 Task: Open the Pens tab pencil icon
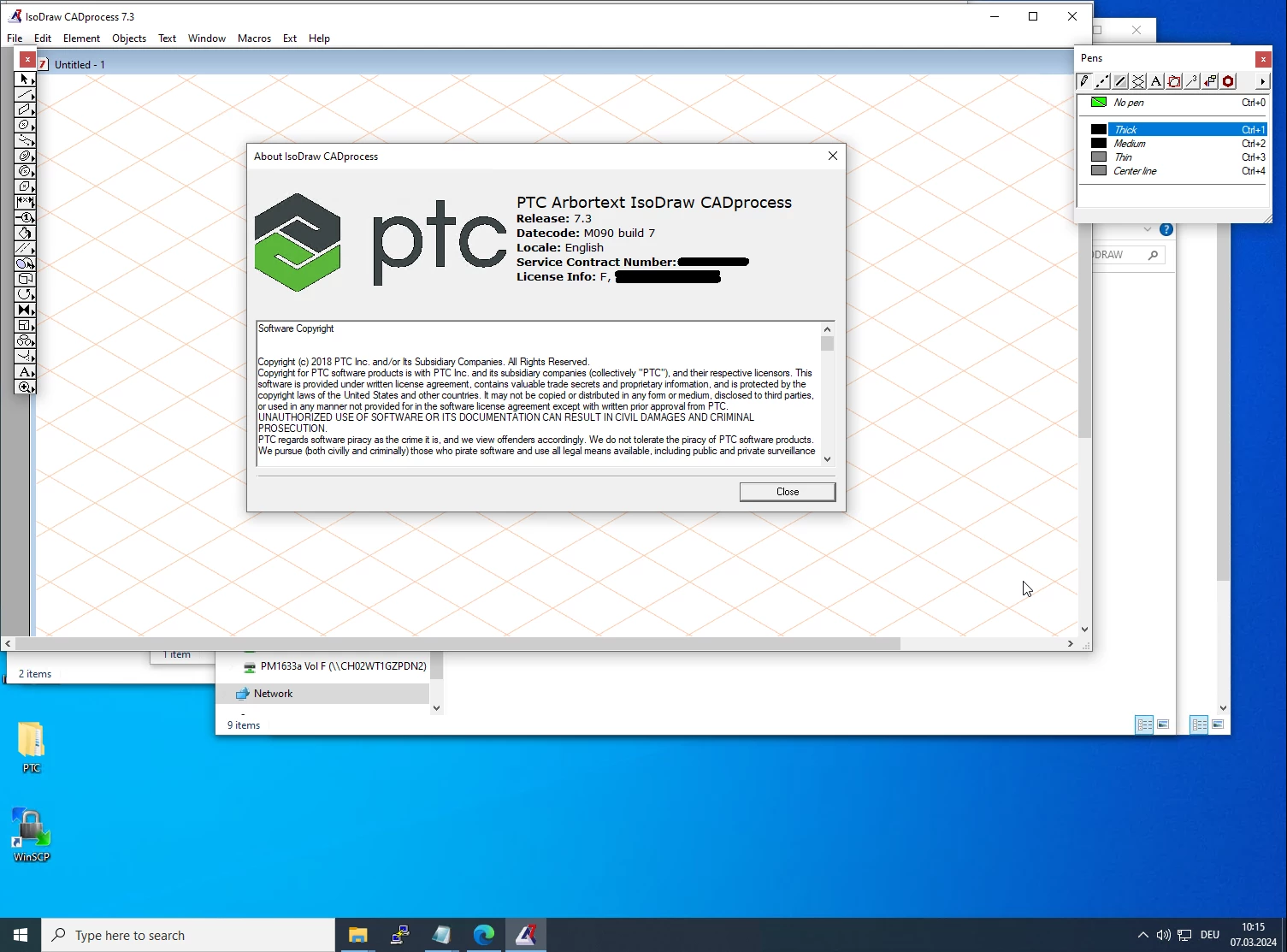point(1084,81)
